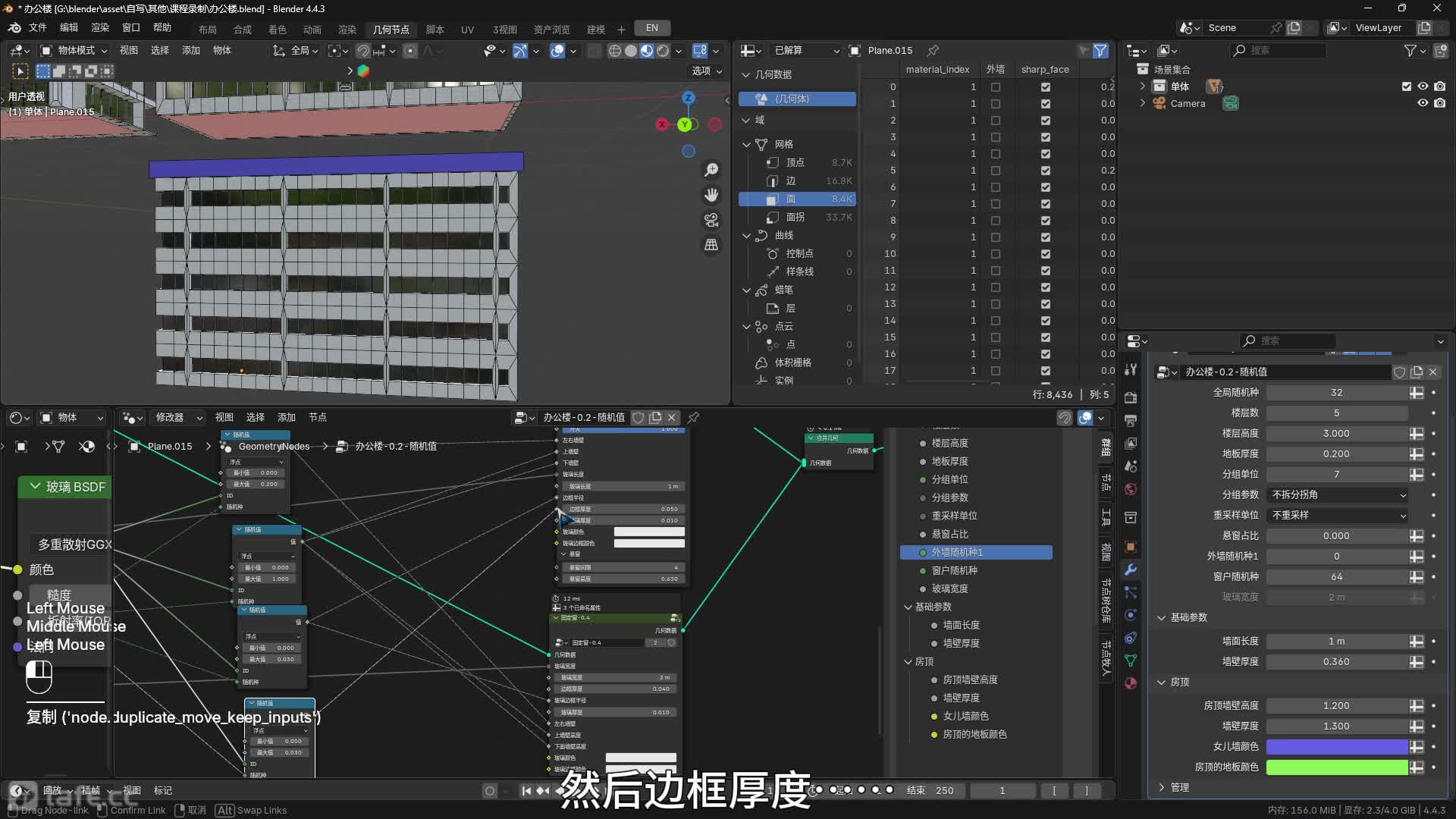1456x819 pixels.
Task: Click the pan hand icon in the 3D viewport
Action: coord(711,195)
